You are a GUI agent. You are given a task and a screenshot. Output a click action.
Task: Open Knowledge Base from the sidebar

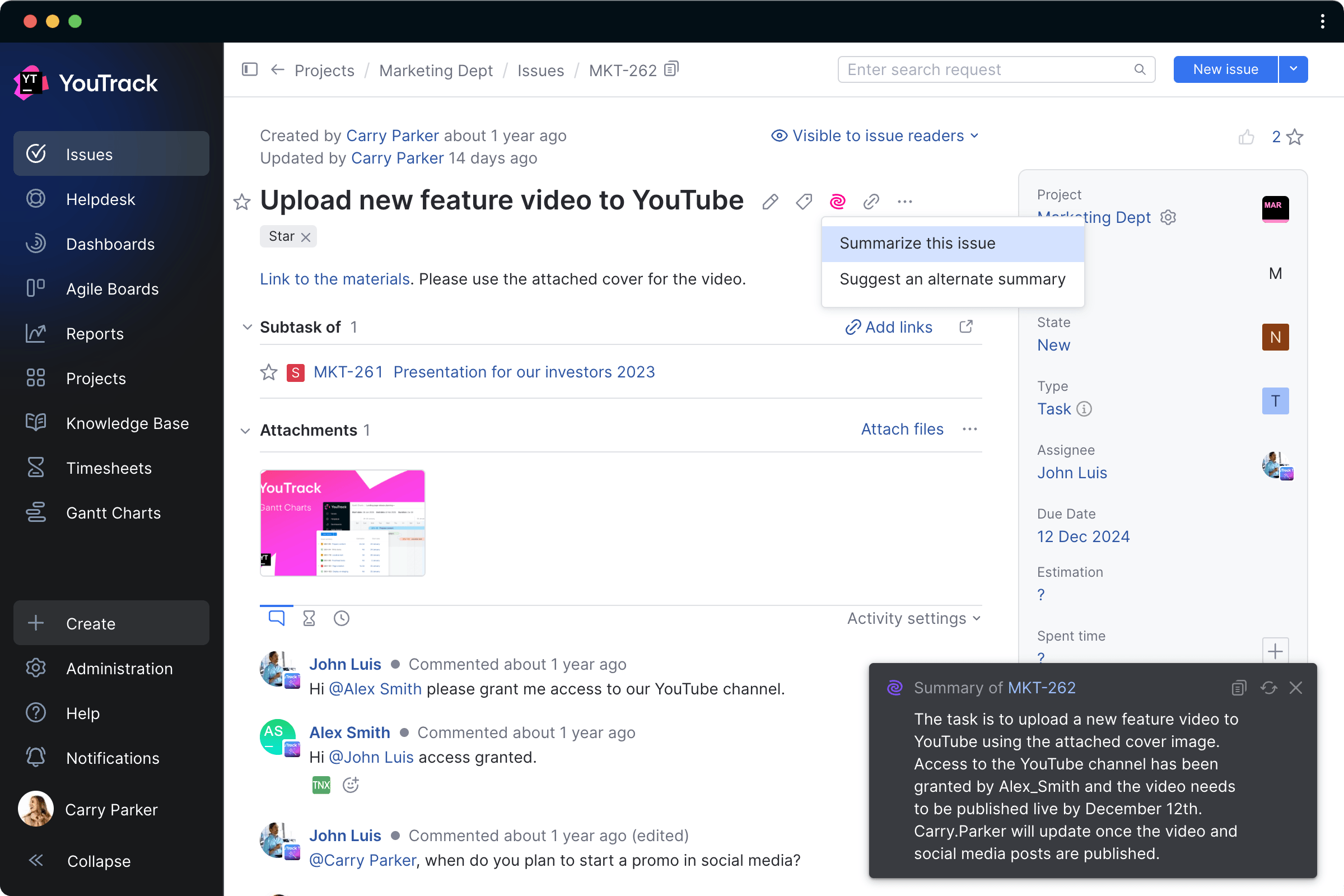point(128,423)
